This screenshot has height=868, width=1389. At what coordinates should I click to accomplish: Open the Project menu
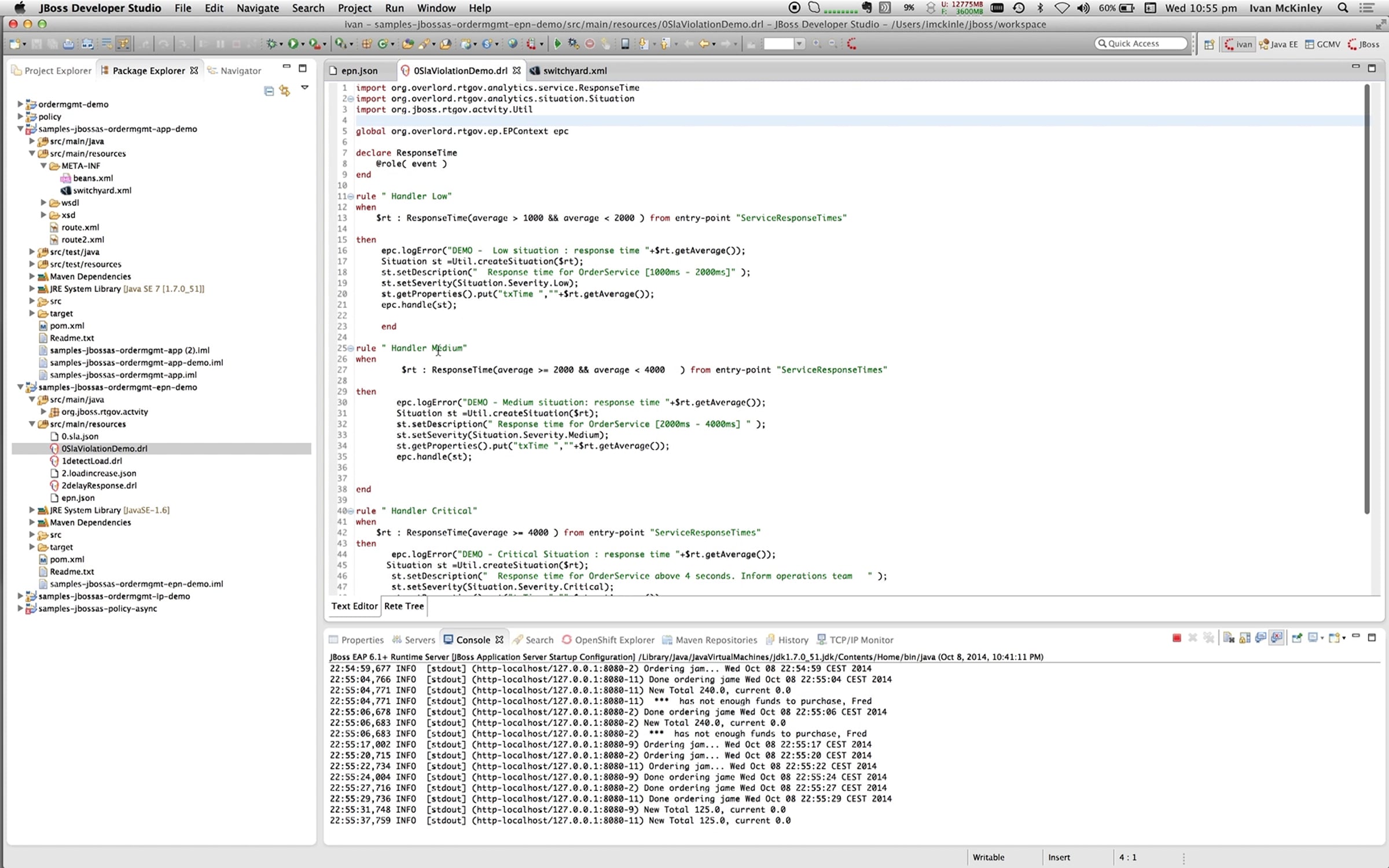pyautogui.click(x=354, y=8)
